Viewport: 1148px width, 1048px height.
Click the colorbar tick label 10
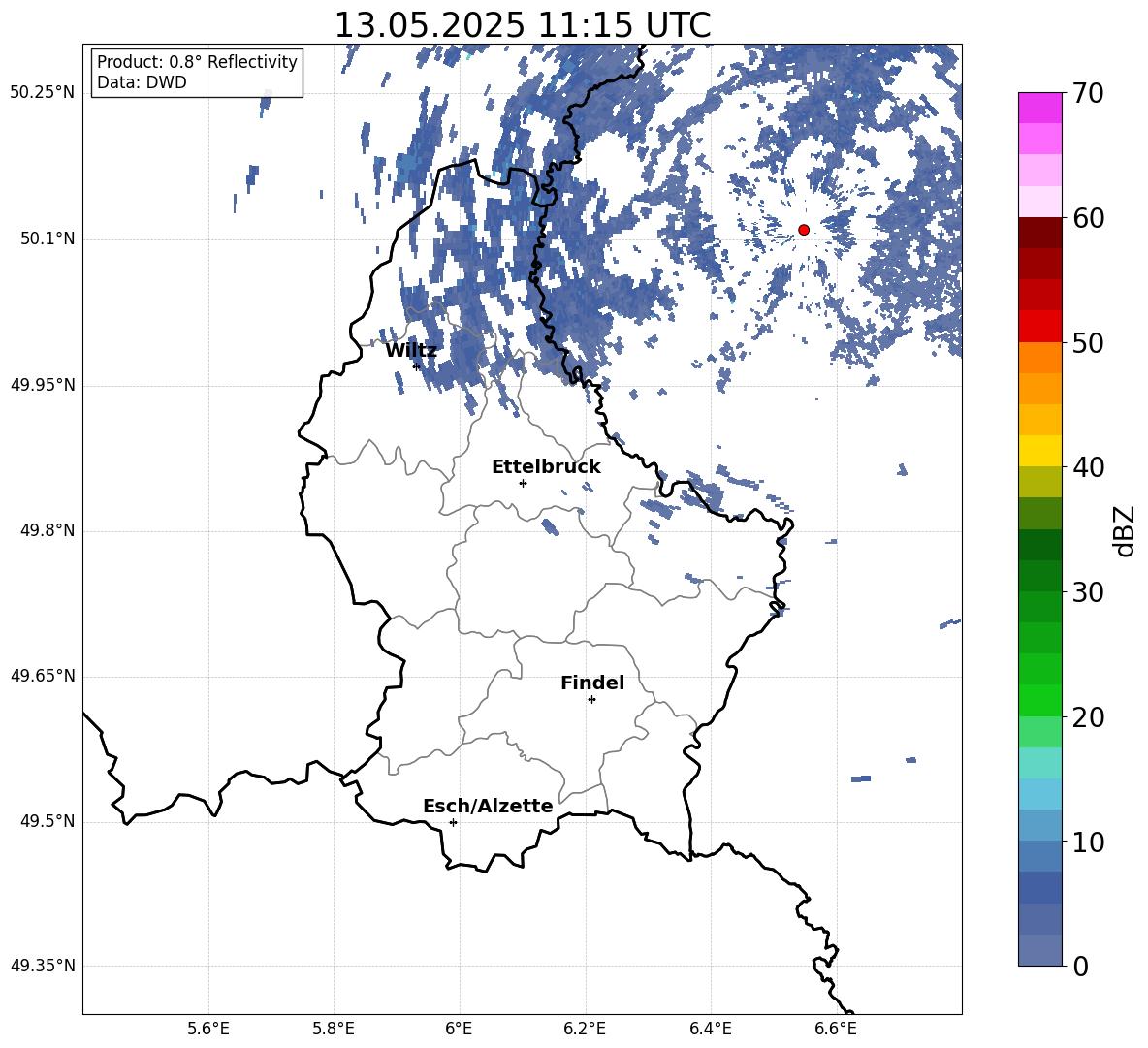[x=1088, y=842]
